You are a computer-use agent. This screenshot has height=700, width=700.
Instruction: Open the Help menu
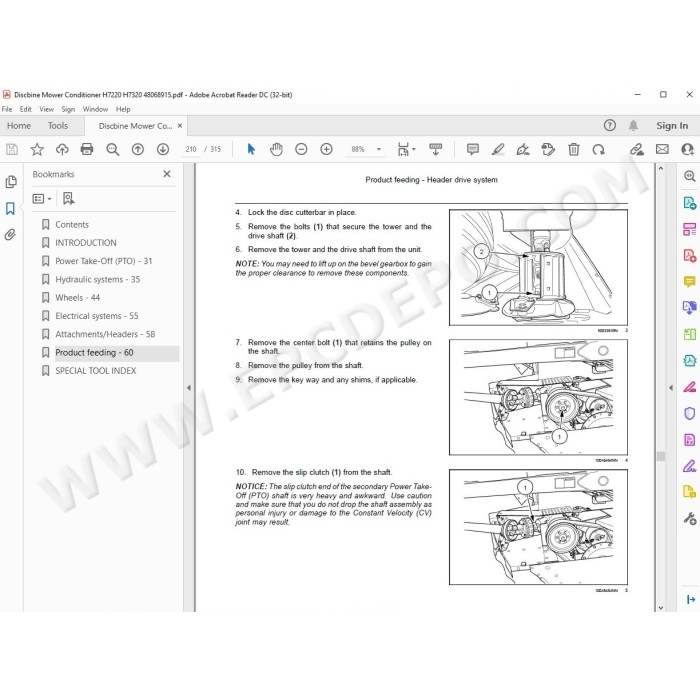point(123,109)
